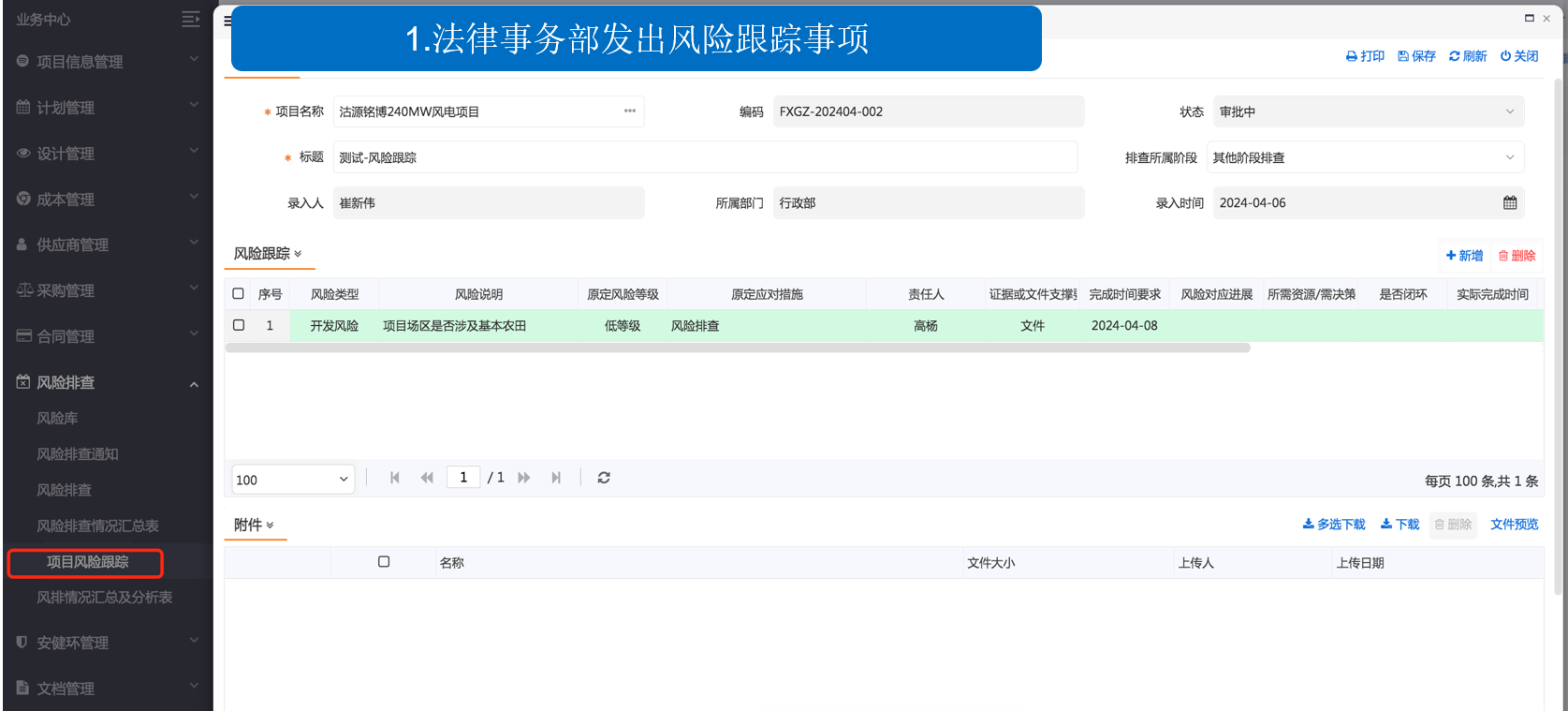Screen dimensions: 1568x711
Task: Click the 文档管理 file icon
Action: (22, 688)
